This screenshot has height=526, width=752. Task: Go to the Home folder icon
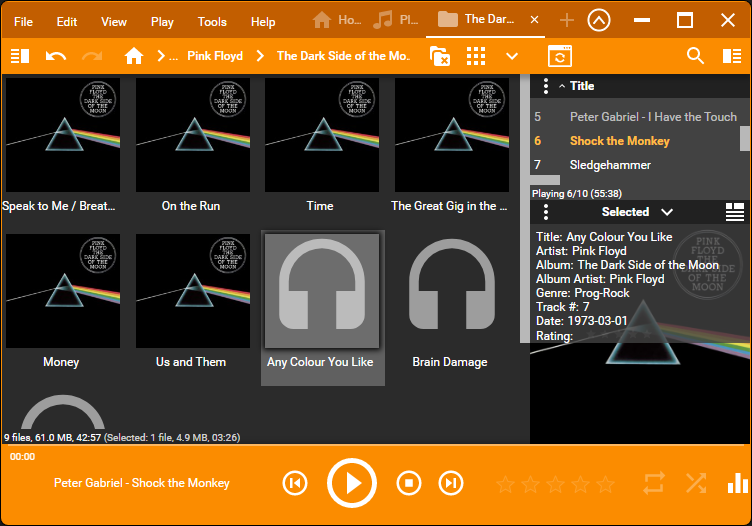134,56
